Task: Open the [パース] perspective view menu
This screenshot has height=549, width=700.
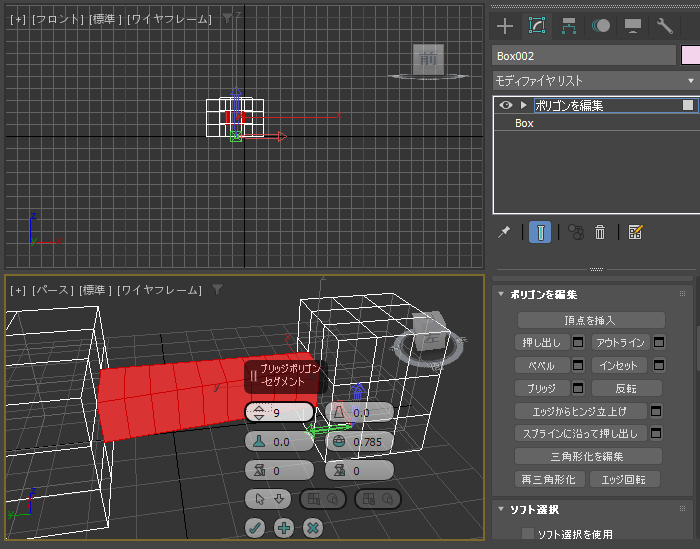Action: click(x=53, y=290)
